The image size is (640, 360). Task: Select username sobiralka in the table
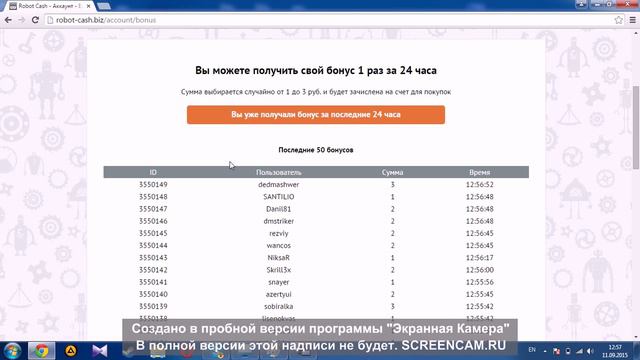(279, 307)
